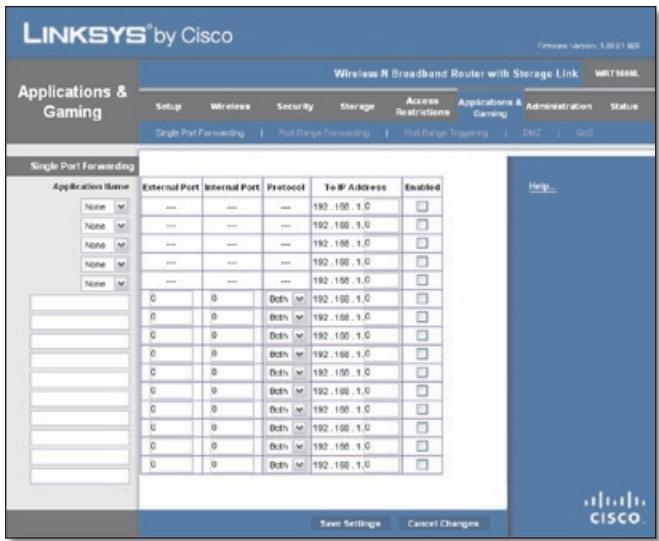The height and width of the screenshot is (541, 659).
Task: Open the Protocol Both dropdown in the last row
Action: pyautogui.click(x=286, y=465)
